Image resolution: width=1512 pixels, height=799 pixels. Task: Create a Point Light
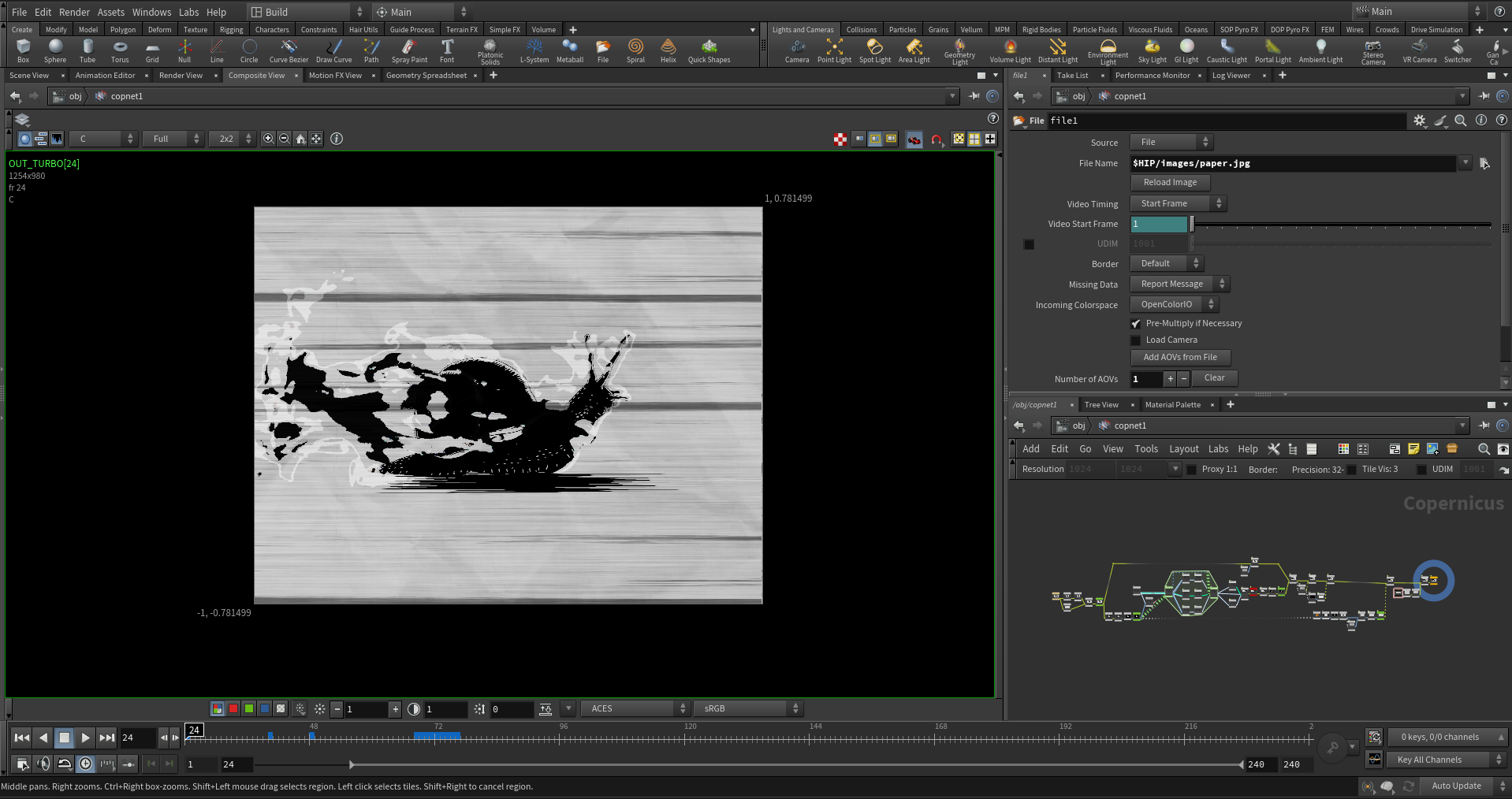pyautogui.click(x=834, y=51)
